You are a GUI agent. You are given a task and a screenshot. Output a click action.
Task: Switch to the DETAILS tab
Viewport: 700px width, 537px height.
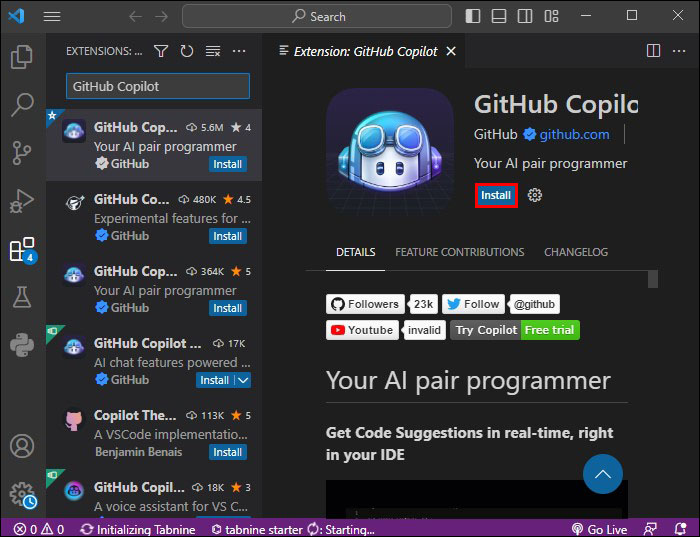[x=355, y=252]
